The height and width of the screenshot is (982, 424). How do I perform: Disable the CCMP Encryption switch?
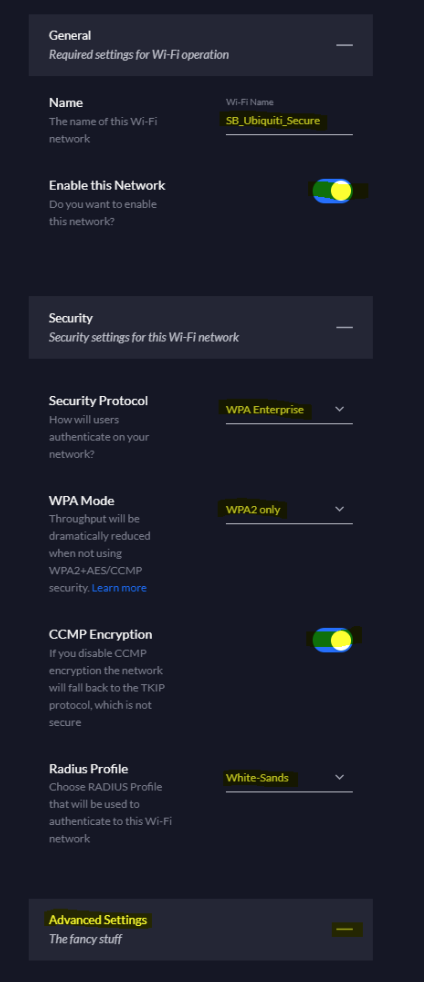(333, 639)
